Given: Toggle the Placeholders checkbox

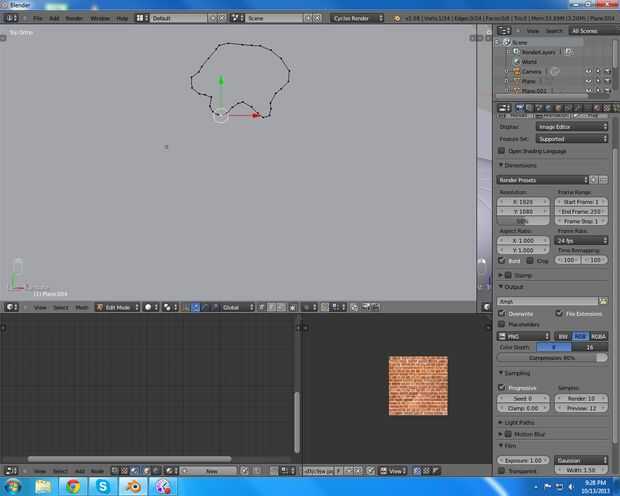Looking at the screenshot, I should [x=501, y=324].
